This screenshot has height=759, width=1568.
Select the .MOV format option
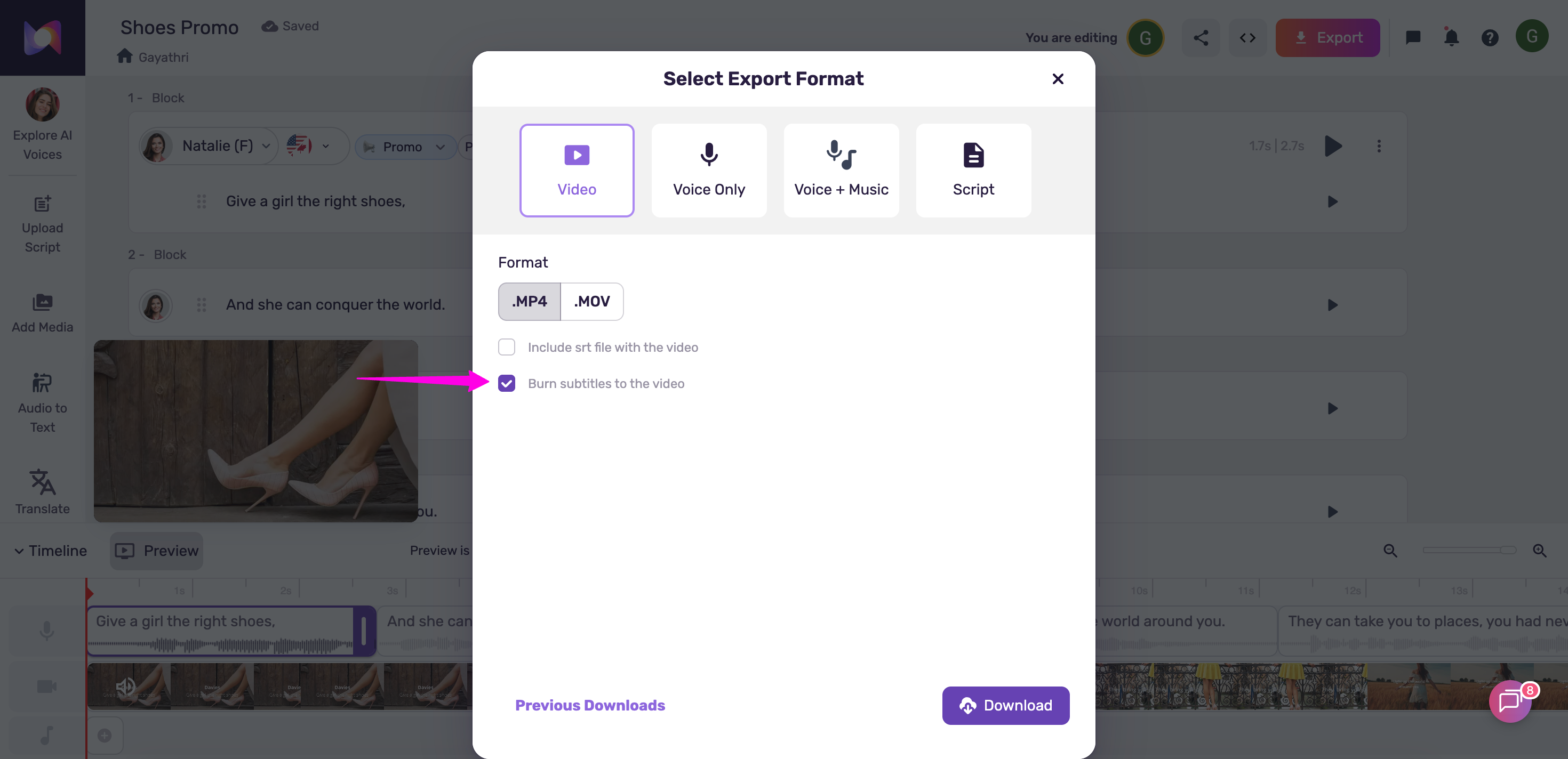pyautogui.click(x=591, y=302)
